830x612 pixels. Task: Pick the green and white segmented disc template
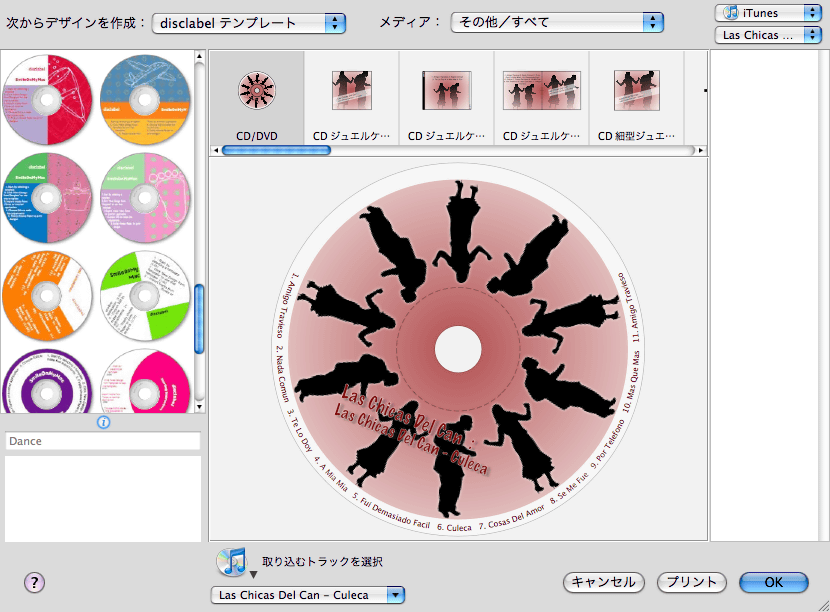click(145, 295)
